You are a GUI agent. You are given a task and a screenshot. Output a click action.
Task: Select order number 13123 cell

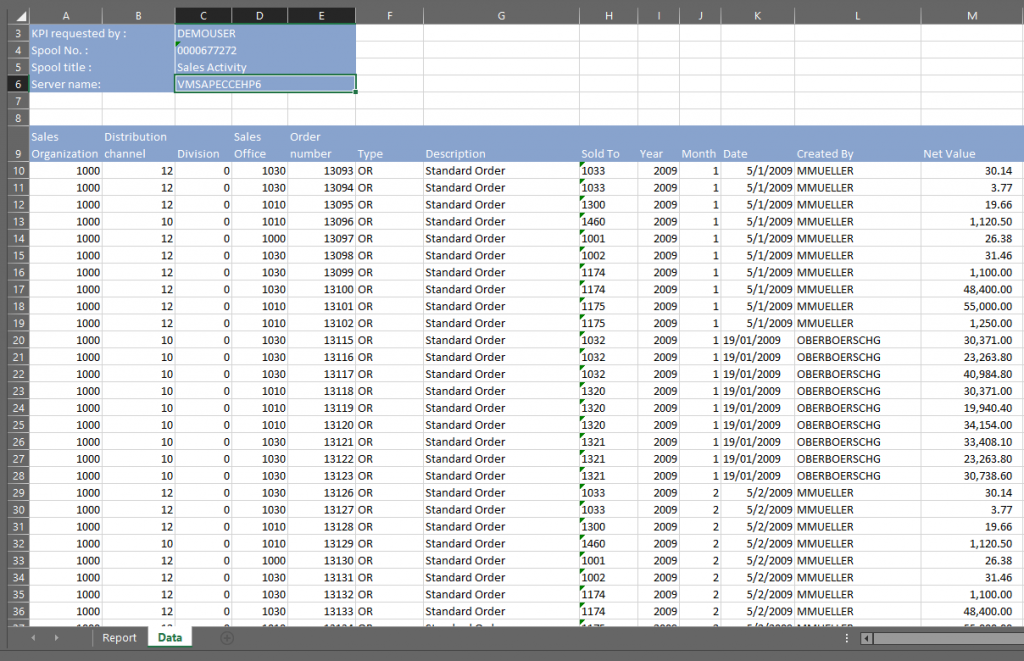point(321,476)
